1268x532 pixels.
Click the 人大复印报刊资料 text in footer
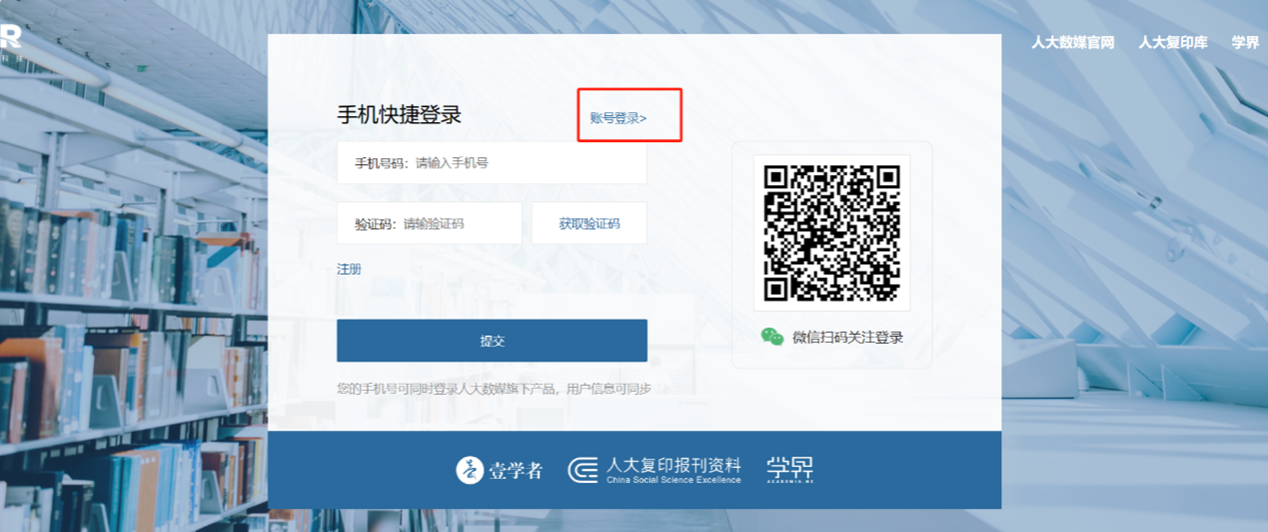(673, 466)
